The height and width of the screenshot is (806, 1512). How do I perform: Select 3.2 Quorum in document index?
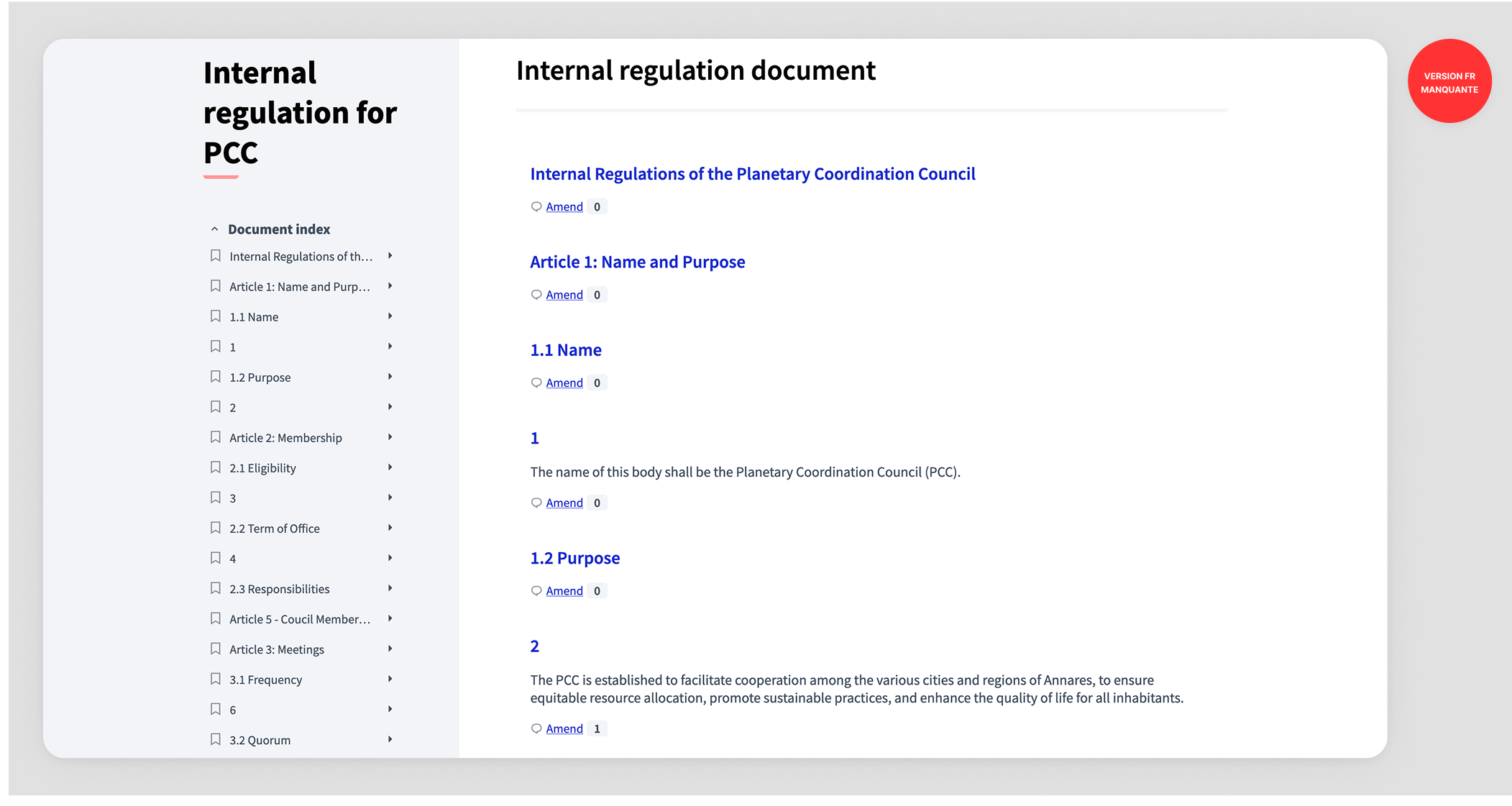coord(260,740)
